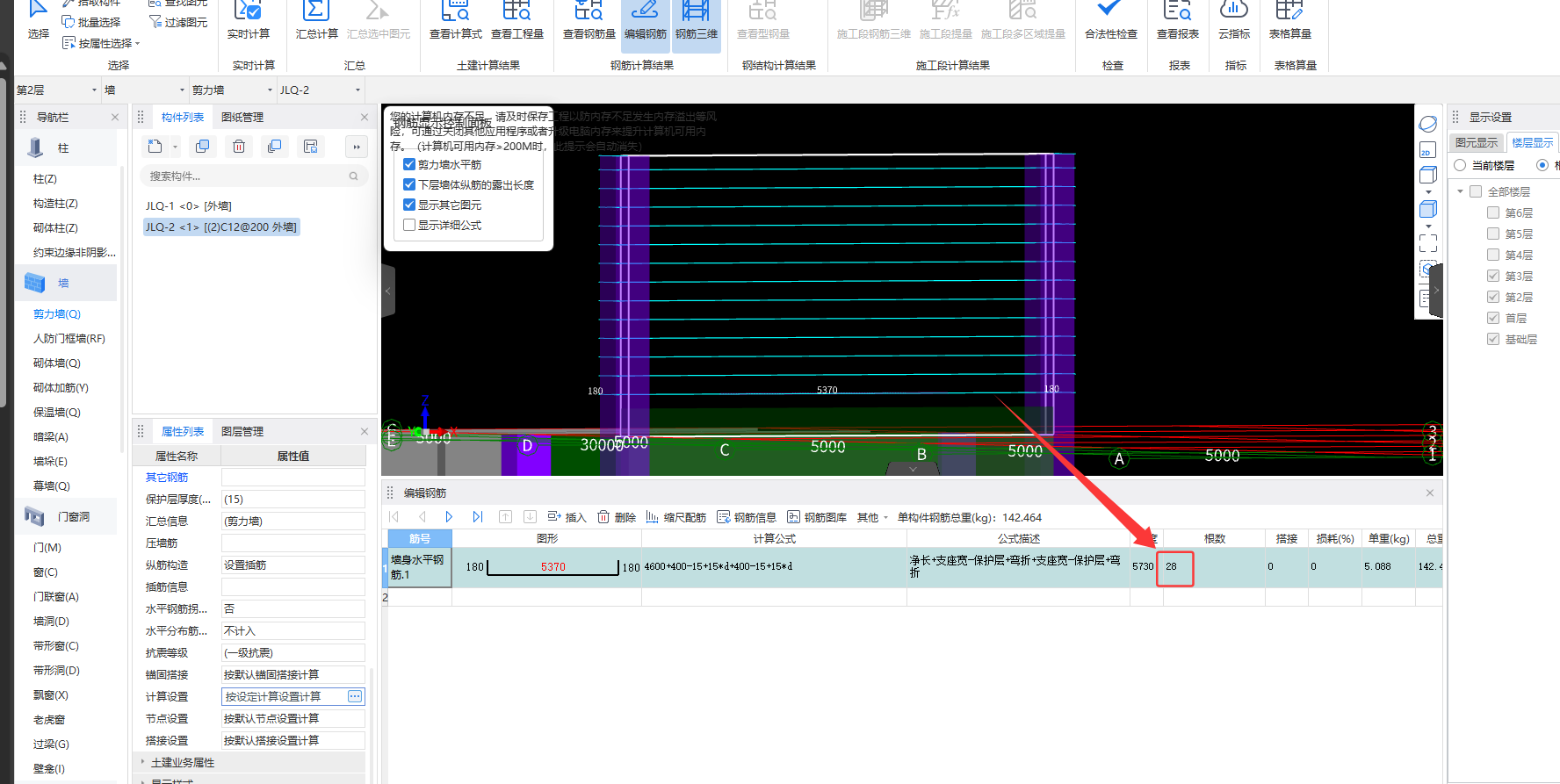Open 查看计算式 view formula

pos(455,21)
